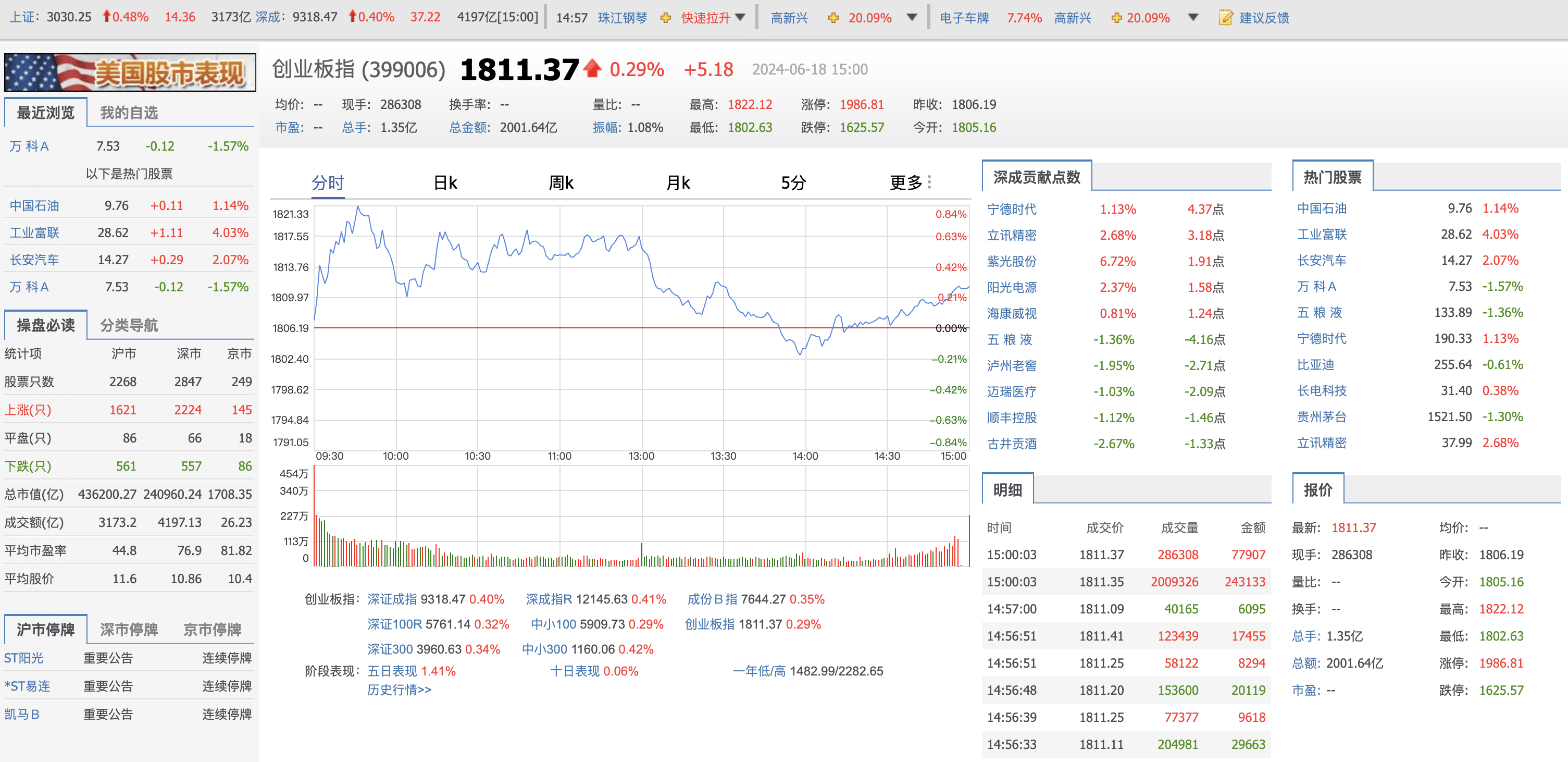Viewport: 1568px width, 762px height.
Task: Expand dropdown arrow after second 高新兴 20.09%
Action: pos(1193,17)
